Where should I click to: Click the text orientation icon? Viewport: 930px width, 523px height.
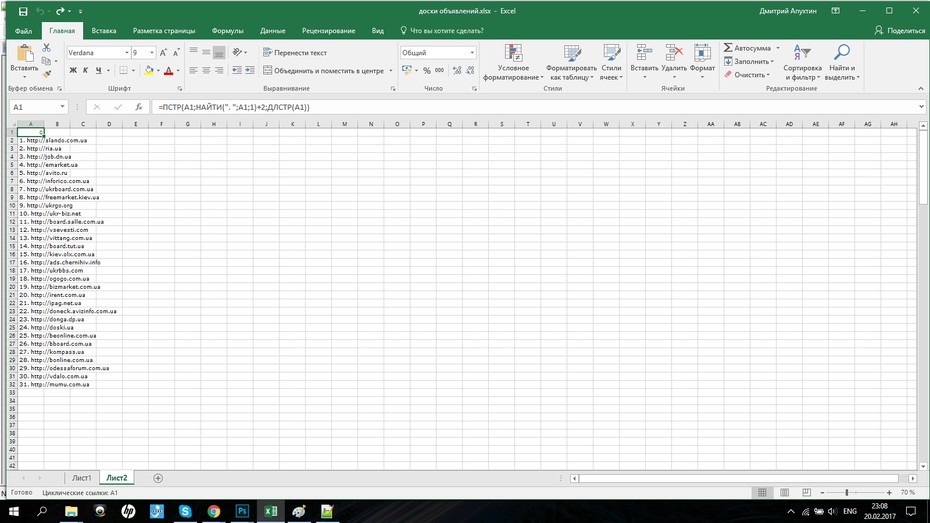(237, 53)
